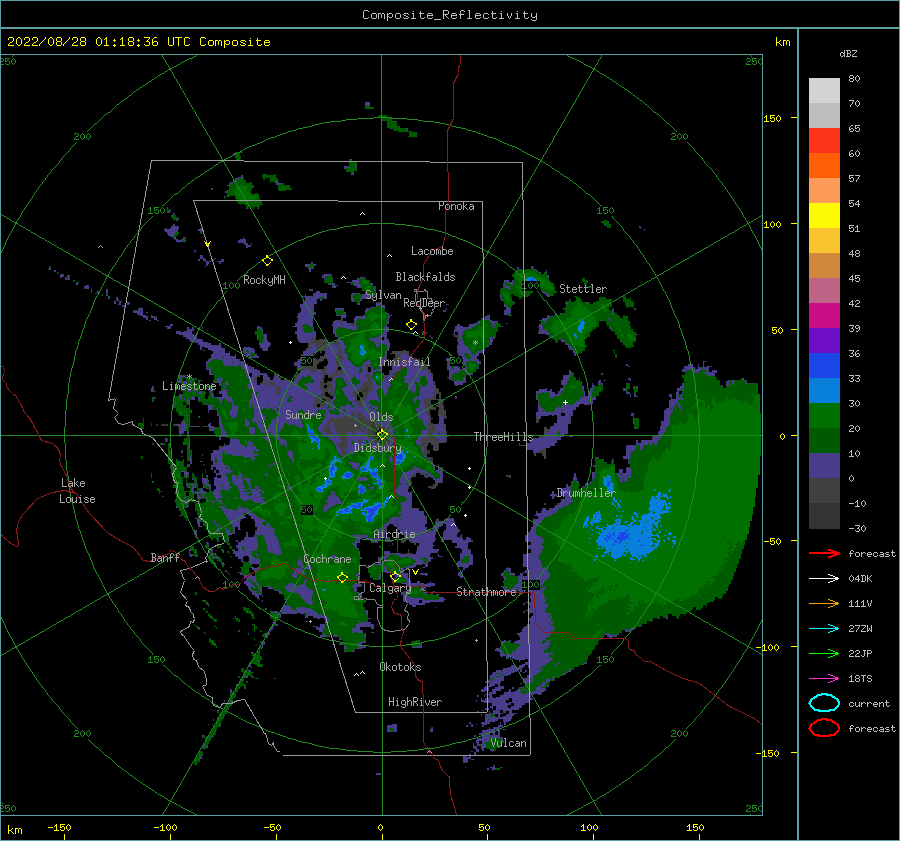This screenshot has height=841, width=900.
Task: Click the Okotoks city label
Action: point(400,667)
